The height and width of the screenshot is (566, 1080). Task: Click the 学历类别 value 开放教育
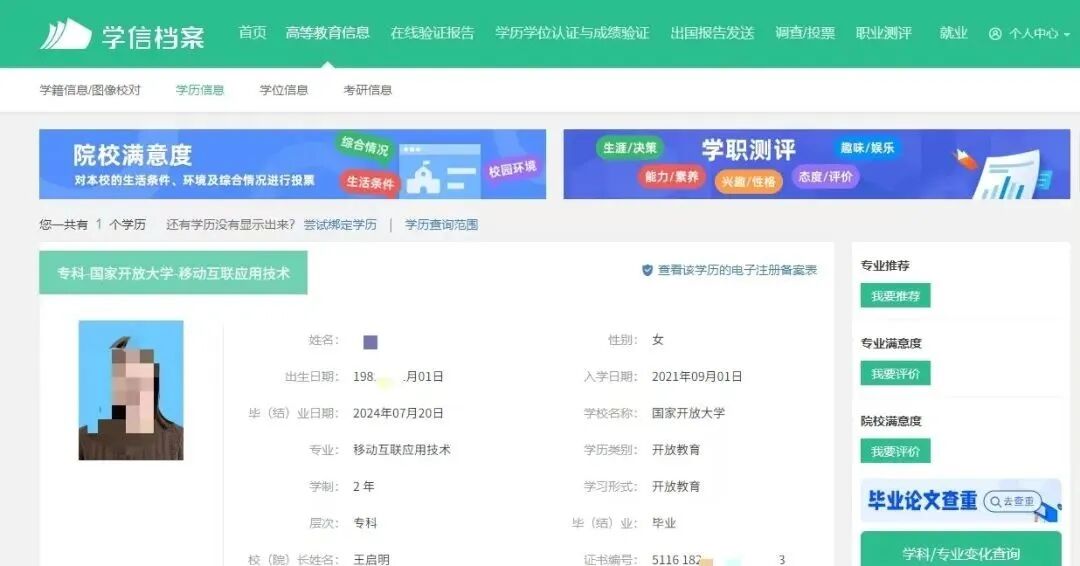(676, 450)
